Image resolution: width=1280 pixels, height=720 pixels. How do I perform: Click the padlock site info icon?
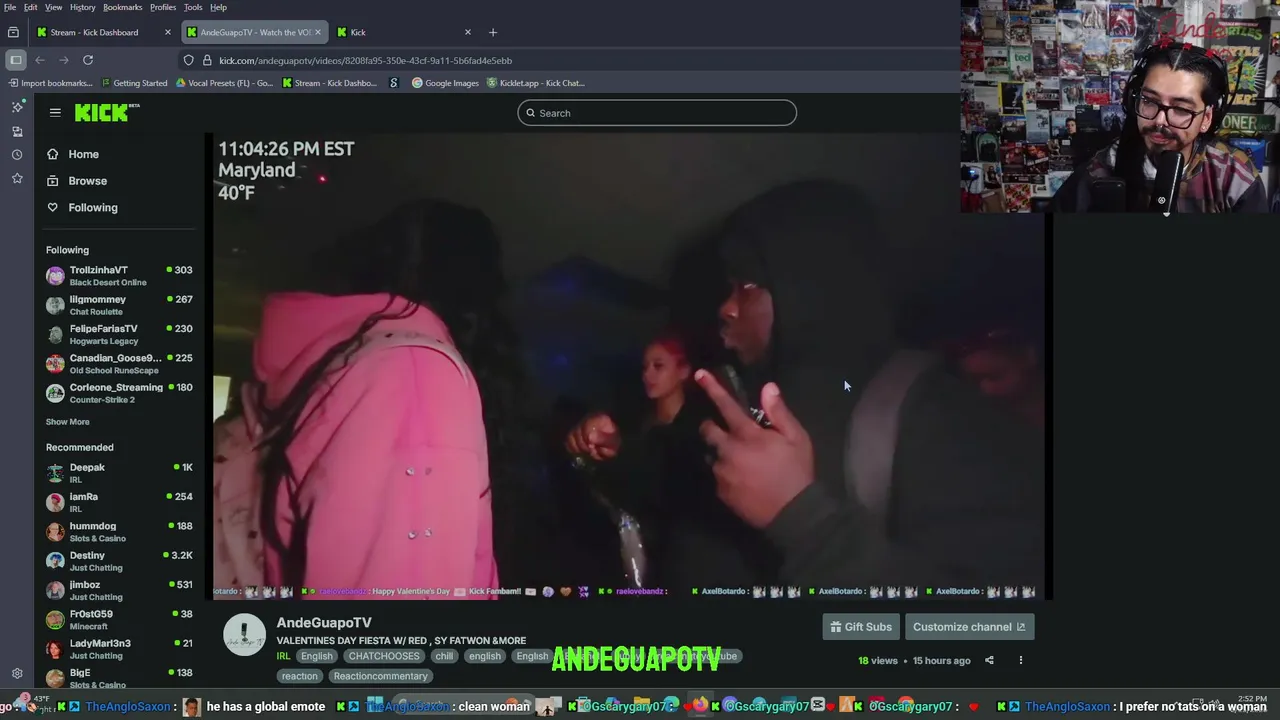[207, 60]
